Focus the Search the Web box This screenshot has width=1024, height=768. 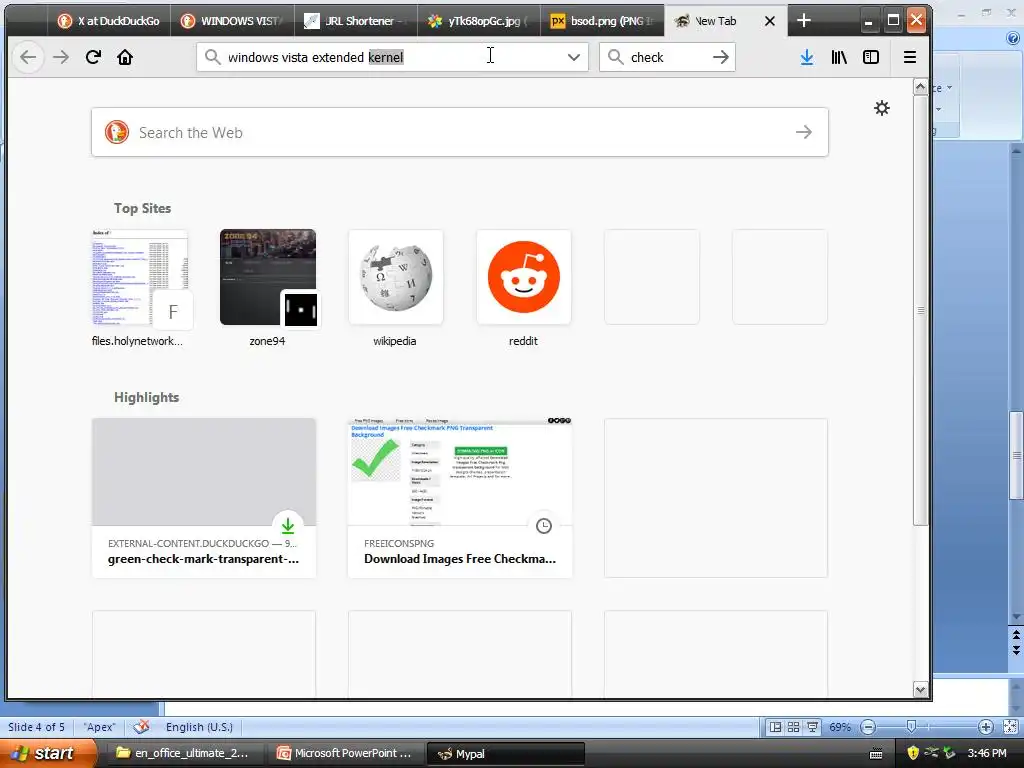point(460,133)
